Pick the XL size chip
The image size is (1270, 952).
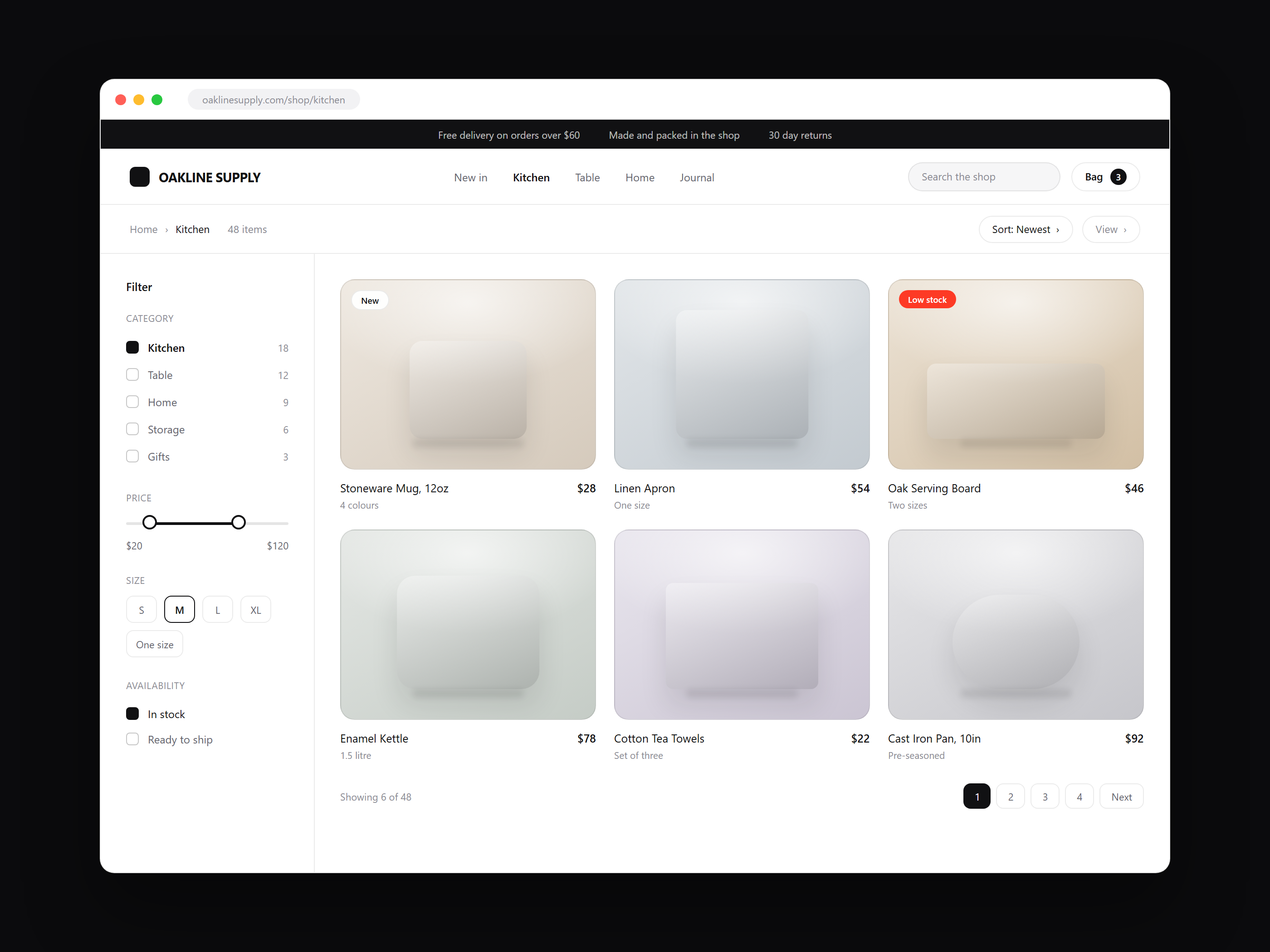[255, 609]
